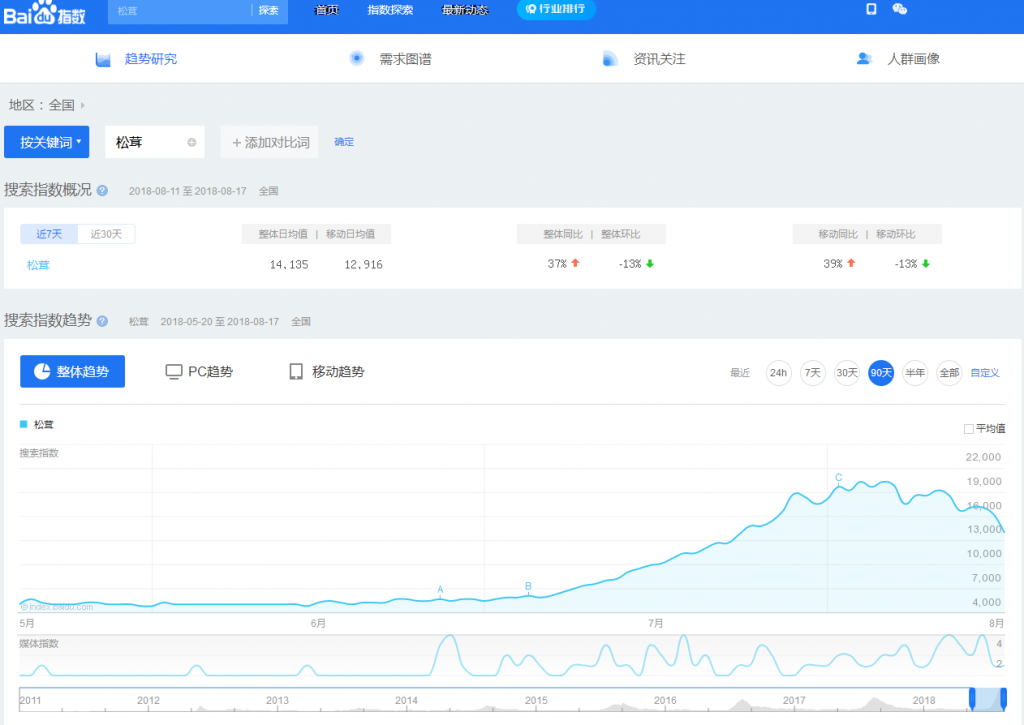
Task: Click the 整体日均值 value 14,135
Action: click(x=289, y=265)
